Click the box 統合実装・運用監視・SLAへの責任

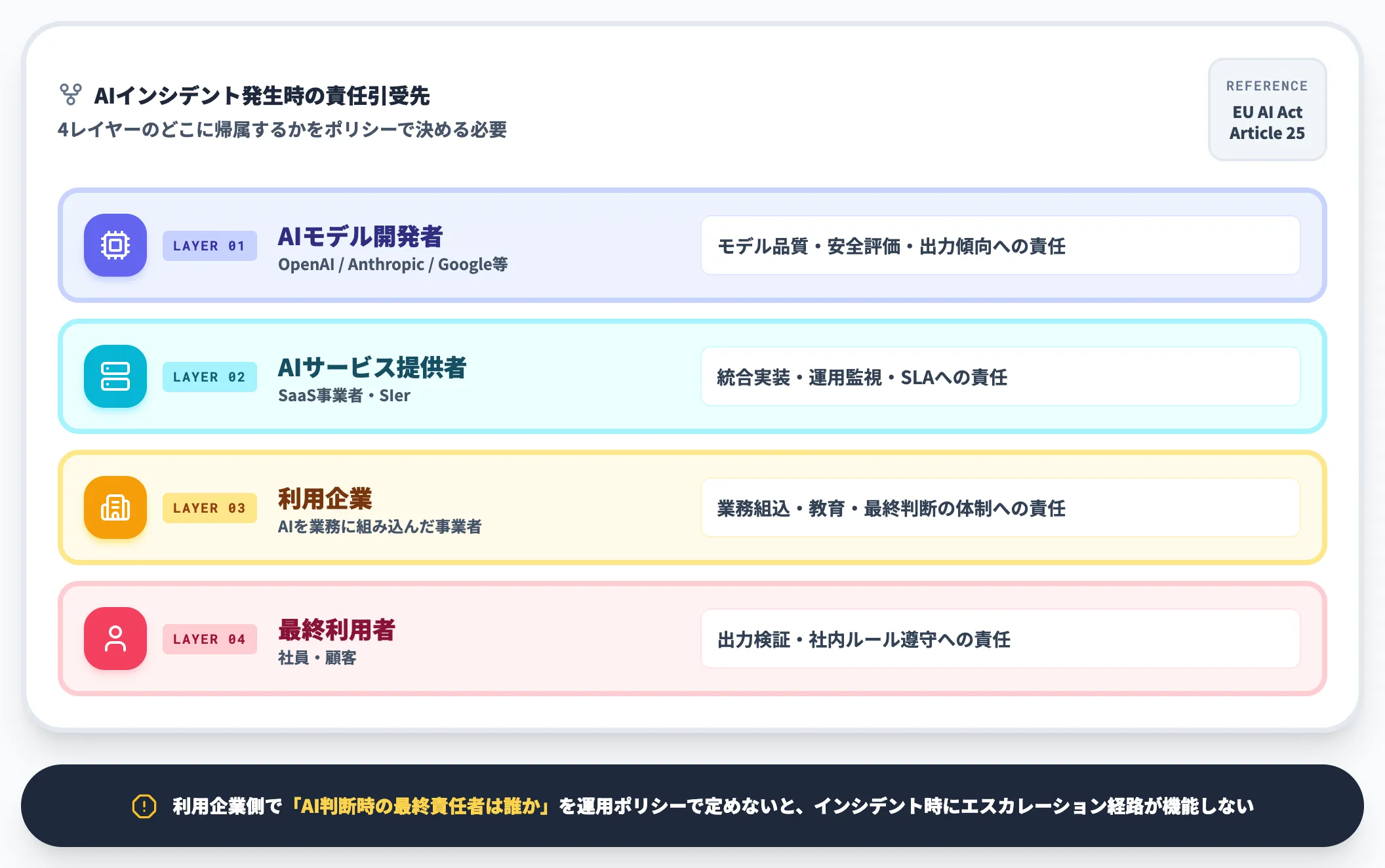tap(1001, 377)
